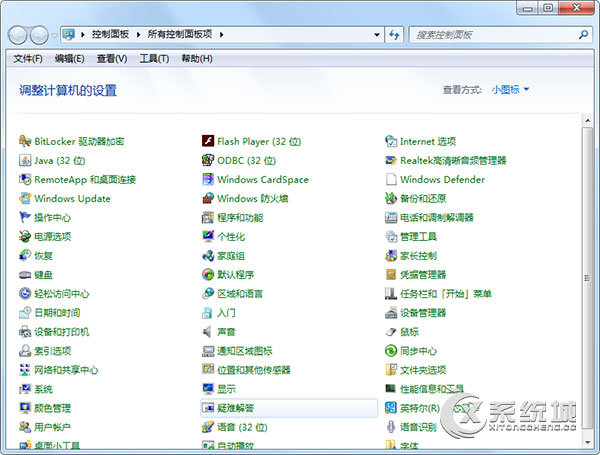Open ODBC (32 位) icon
The width and height of the screenshot is (600, 455).
(x=208, y=160)
